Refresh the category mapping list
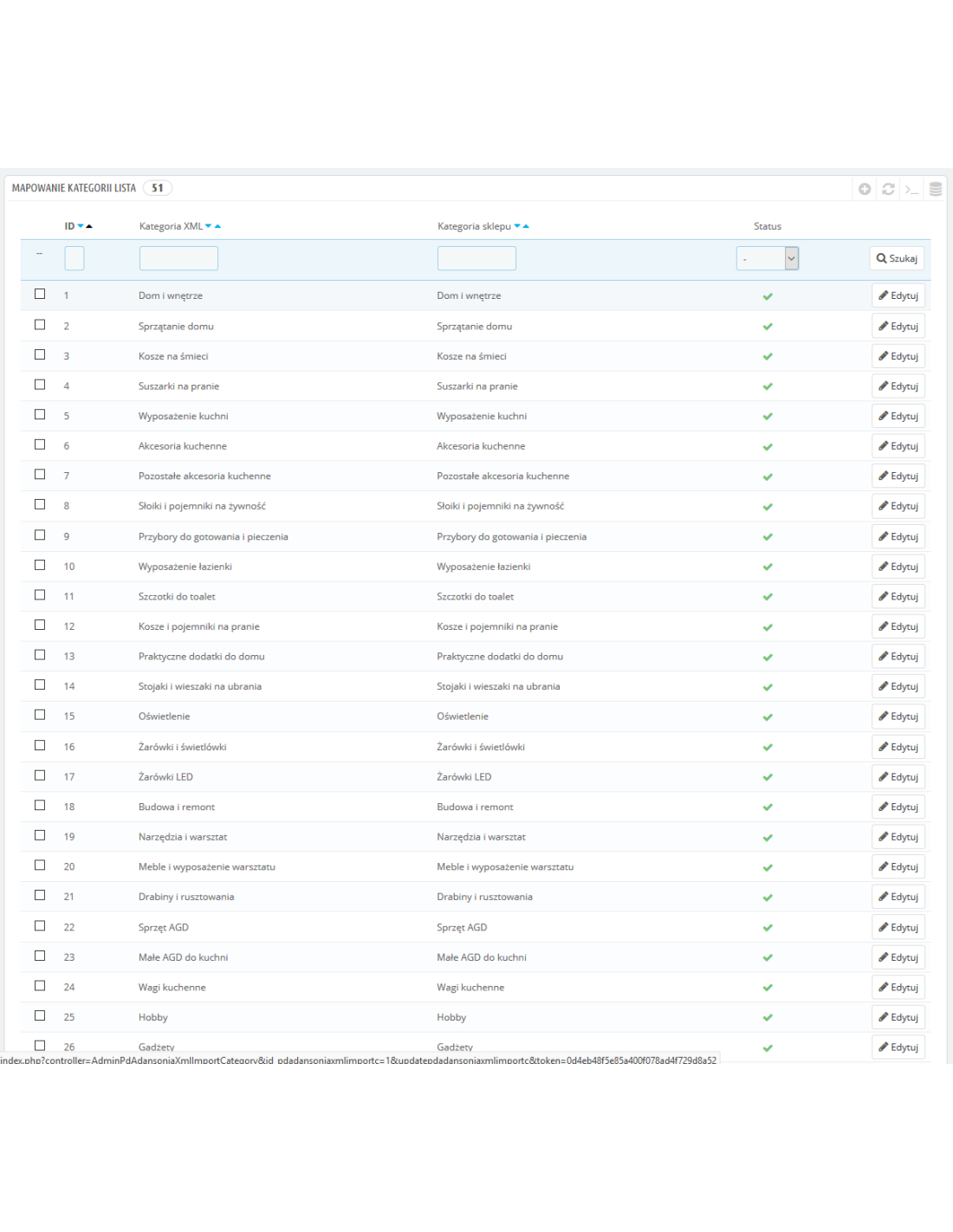The image size is (953, 1232). 888,189
